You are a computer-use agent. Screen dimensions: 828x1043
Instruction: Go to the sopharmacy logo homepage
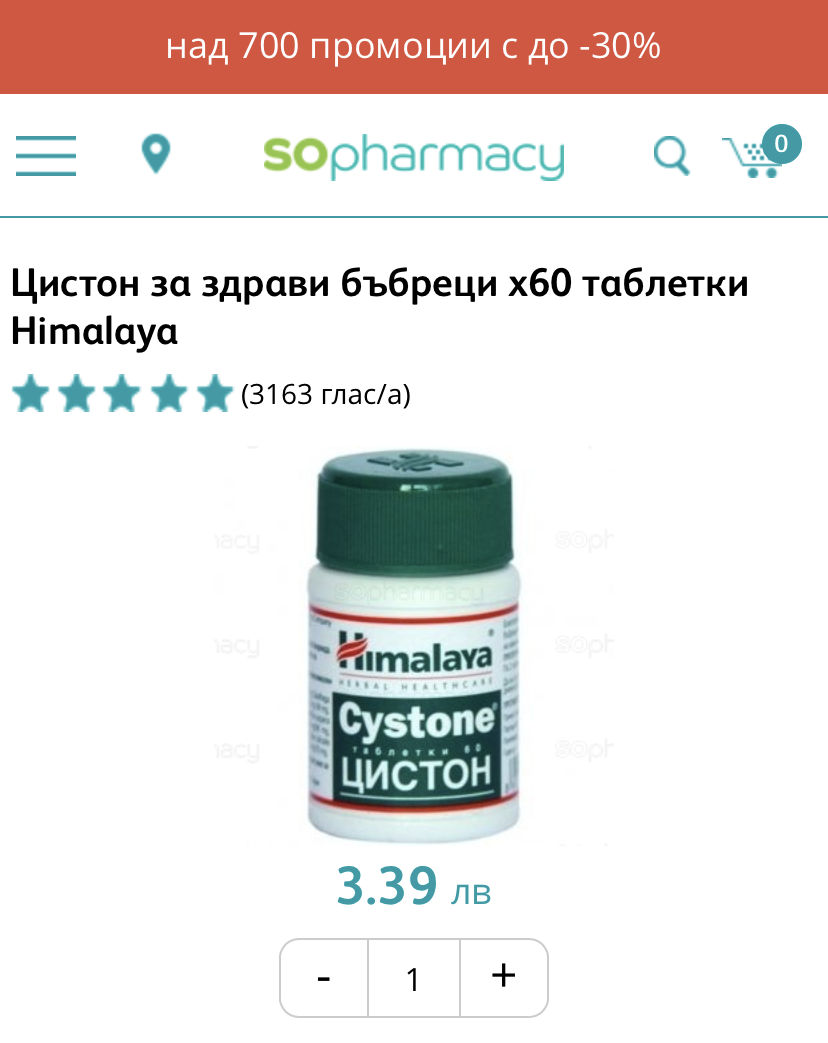(x=414, y=156)
